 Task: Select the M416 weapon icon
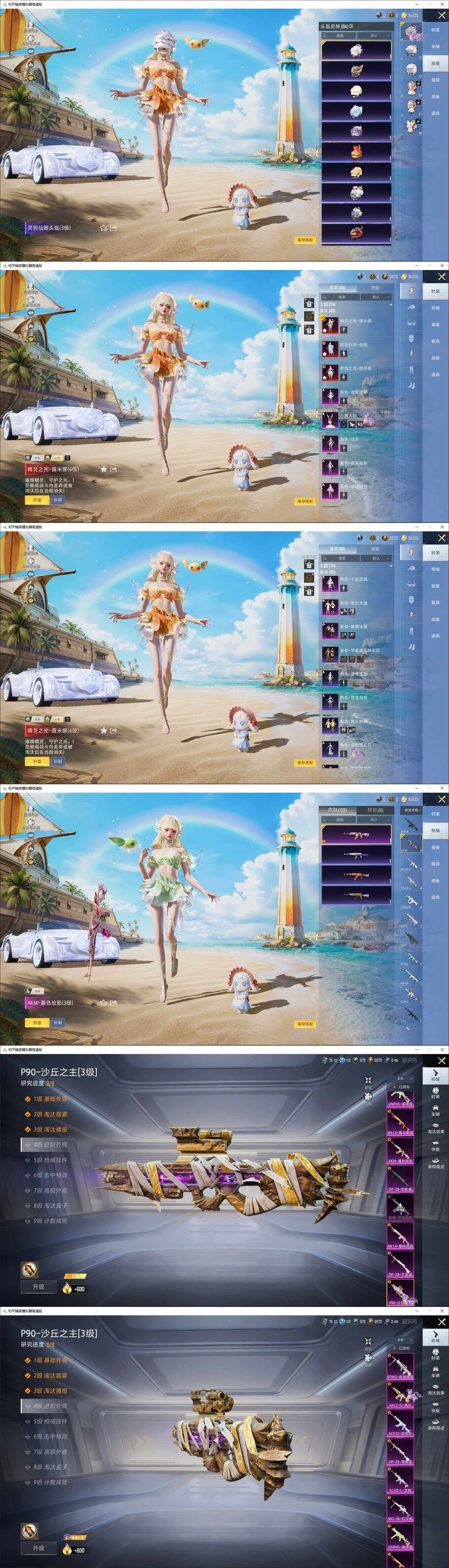411,825
